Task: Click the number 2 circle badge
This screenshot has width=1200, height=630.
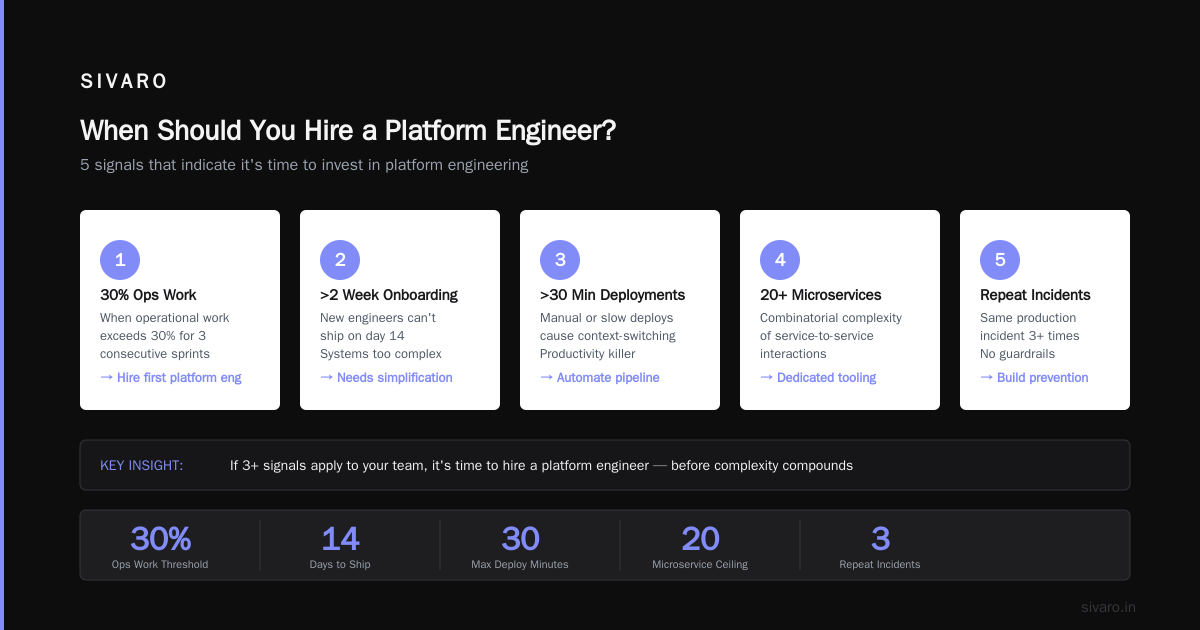Action: (x=340, y=260)
